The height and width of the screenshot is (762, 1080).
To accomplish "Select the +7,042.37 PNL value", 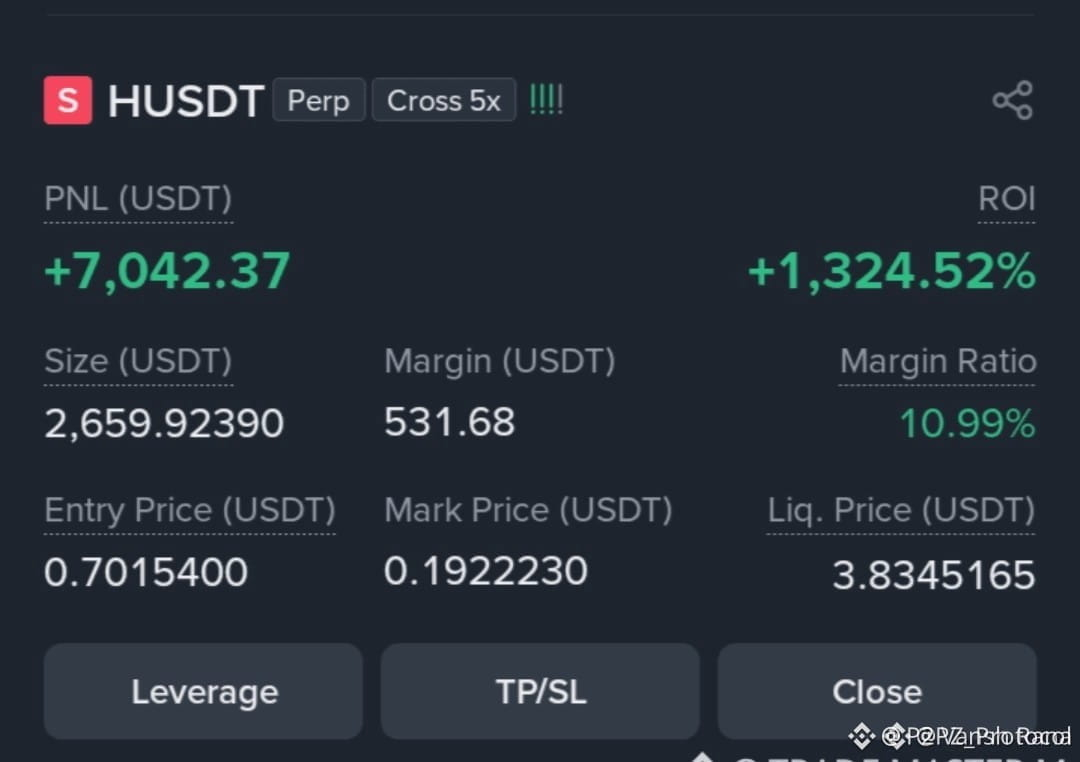I will [x=167, y=271].
